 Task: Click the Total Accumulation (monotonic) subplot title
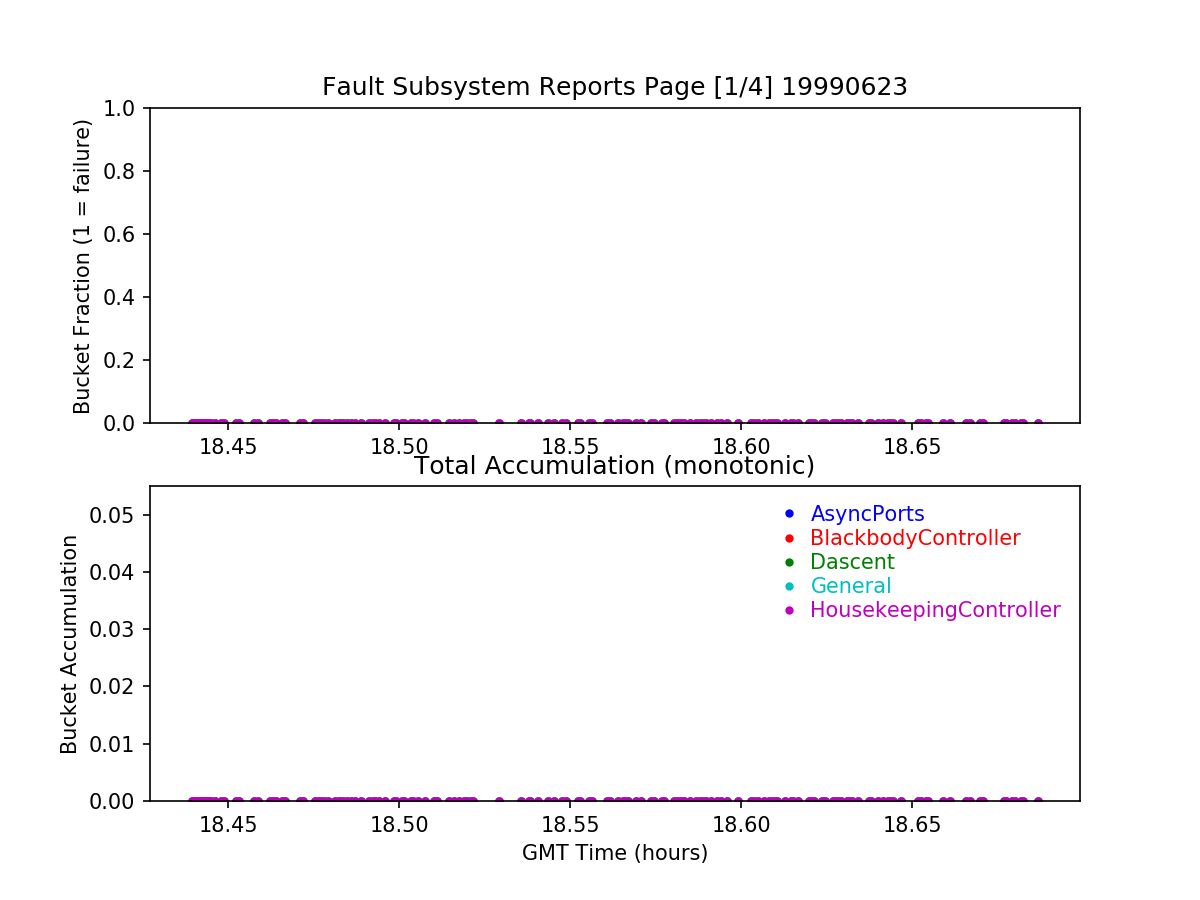tap(614, 466)
